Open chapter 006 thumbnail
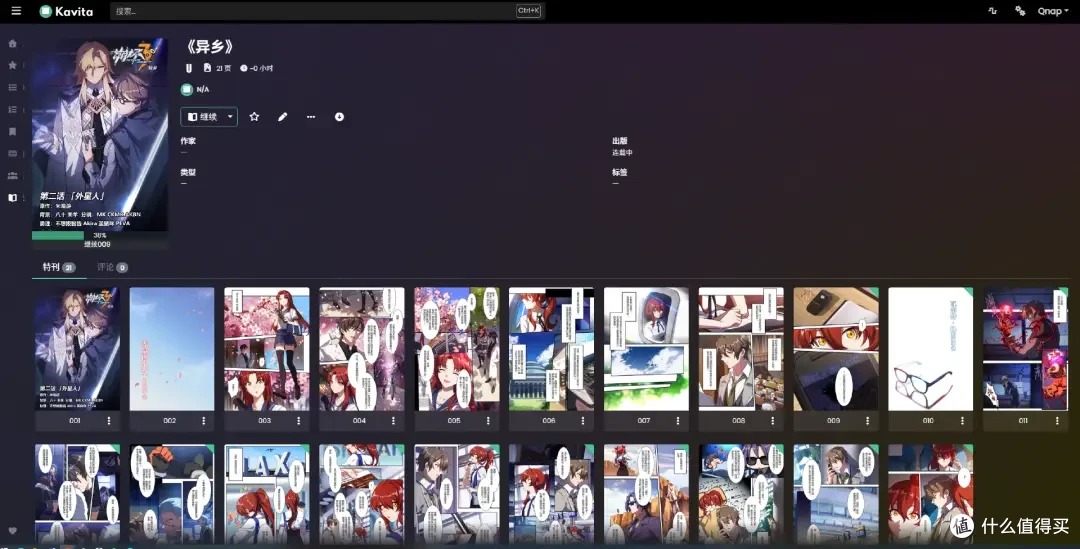 point(551,349)
